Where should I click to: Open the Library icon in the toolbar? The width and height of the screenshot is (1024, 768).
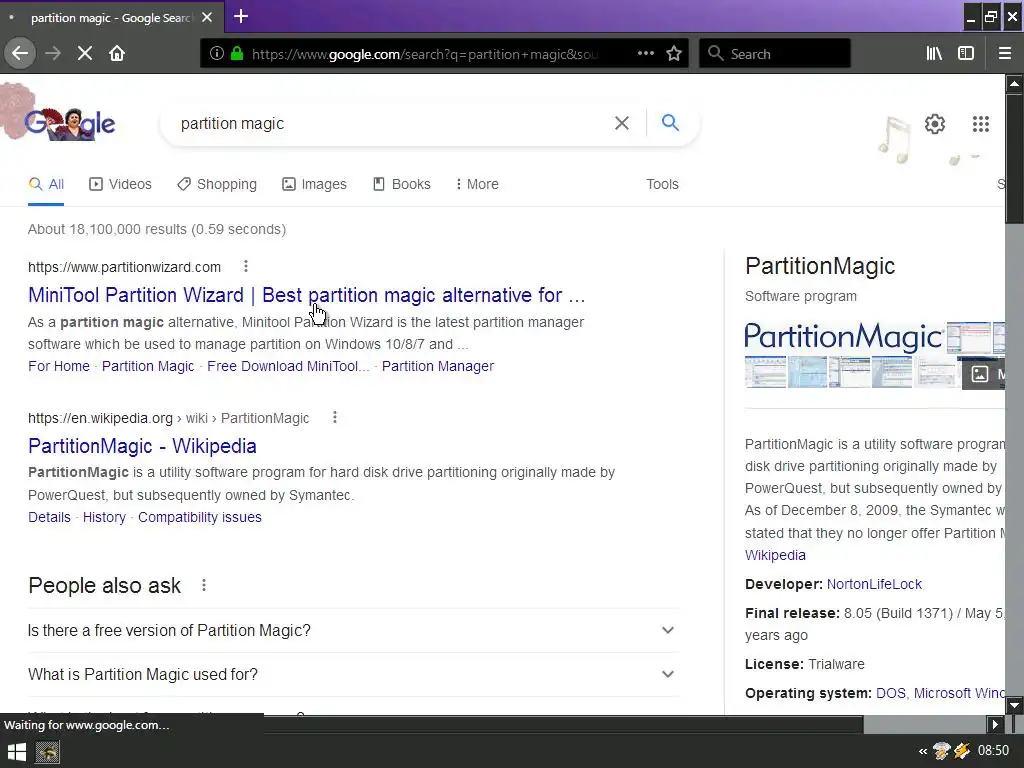[934, 54]
